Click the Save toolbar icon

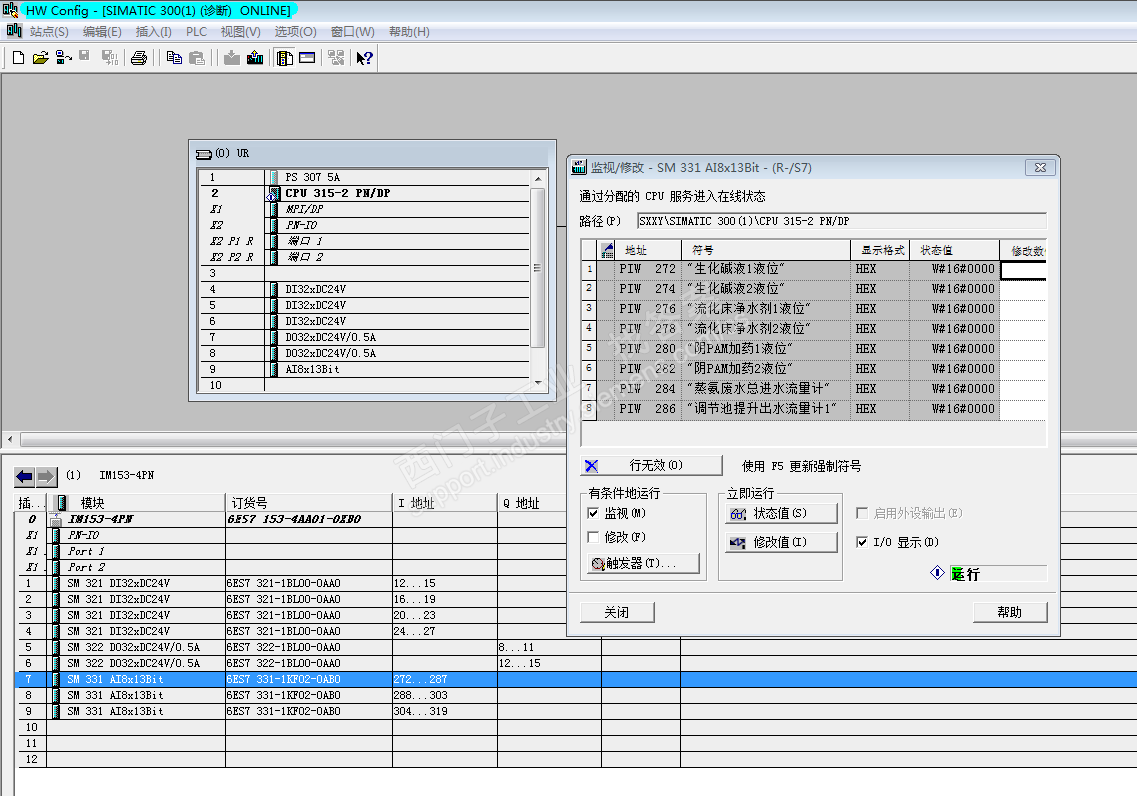click(x=84, y=57)
